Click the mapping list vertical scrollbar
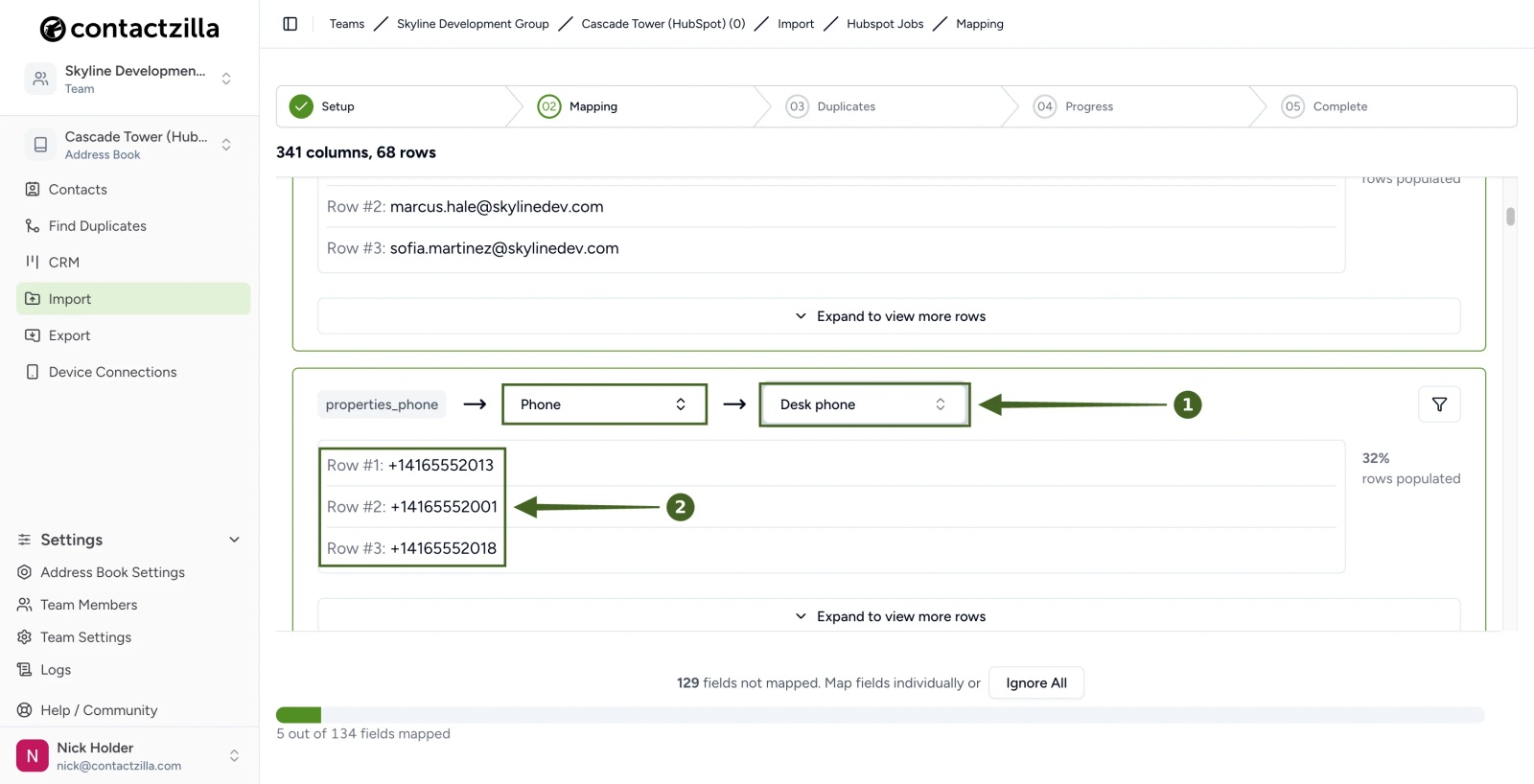This screenshot has width=1534, height=784. pyautogui.click(x=1510, y=217)
